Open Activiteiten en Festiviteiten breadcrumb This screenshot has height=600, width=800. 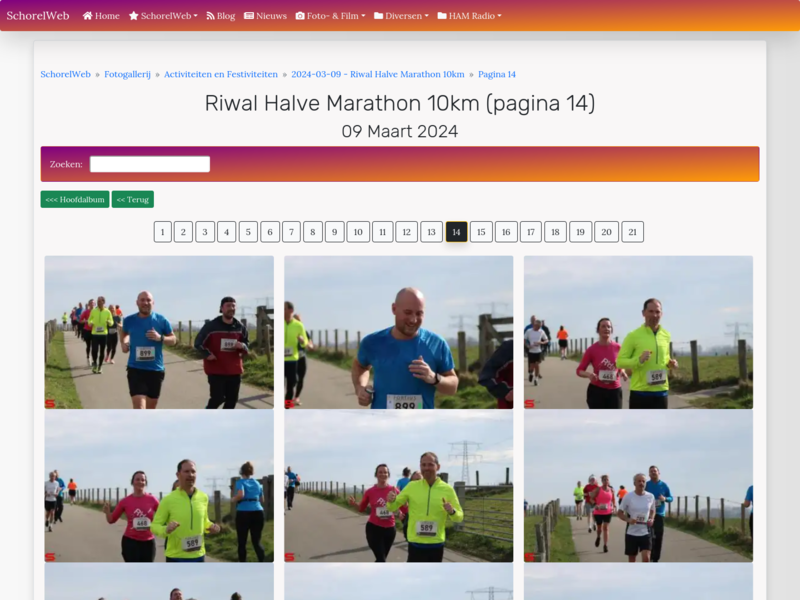coord(221,74)
